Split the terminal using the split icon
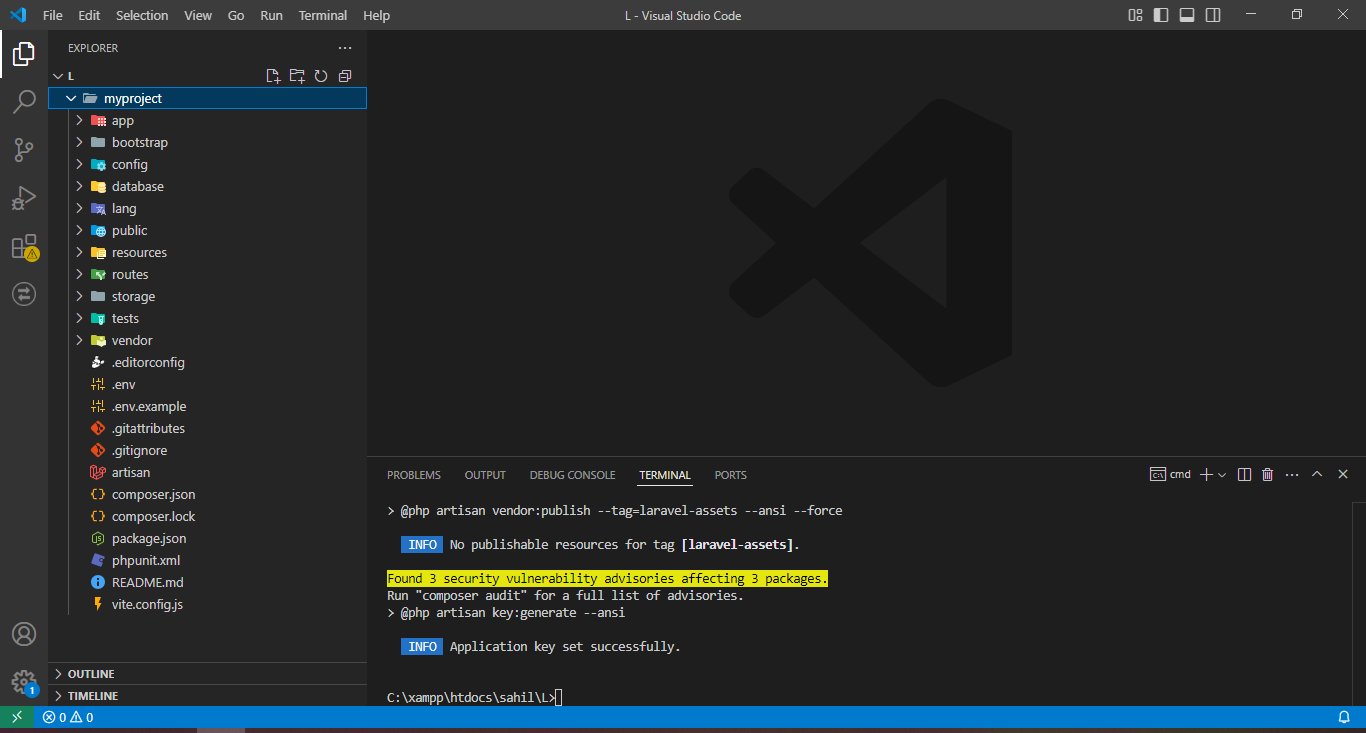 click(x=1243, y=474)
